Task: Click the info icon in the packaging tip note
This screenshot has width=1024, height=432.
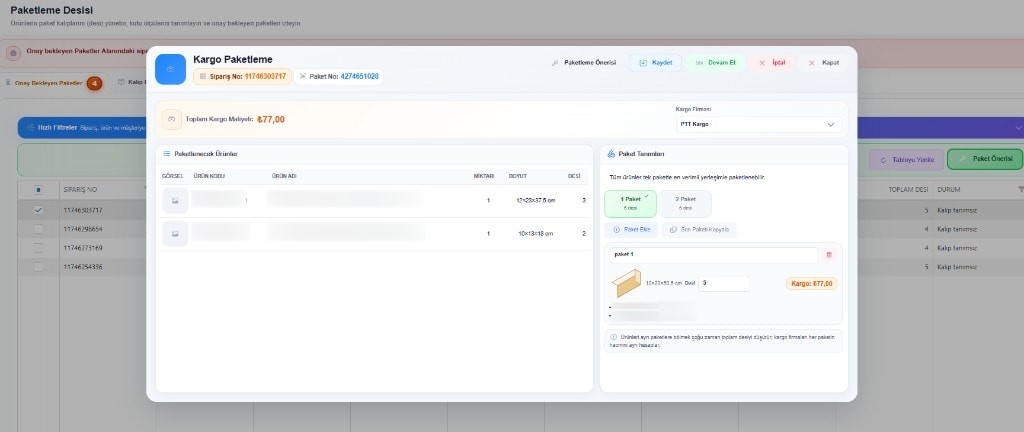Action: 613,337
